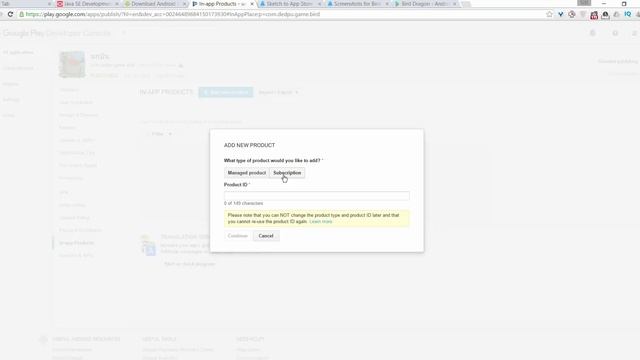Click the blue V extension icon
This screenshot has width=640, height=360.
tap(560, 14)
